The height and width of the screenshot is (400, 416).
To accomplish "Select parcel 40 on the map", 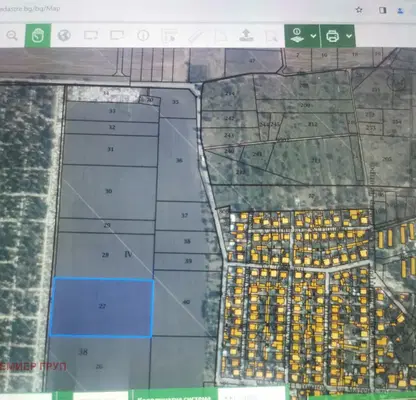I will point(186,302).
